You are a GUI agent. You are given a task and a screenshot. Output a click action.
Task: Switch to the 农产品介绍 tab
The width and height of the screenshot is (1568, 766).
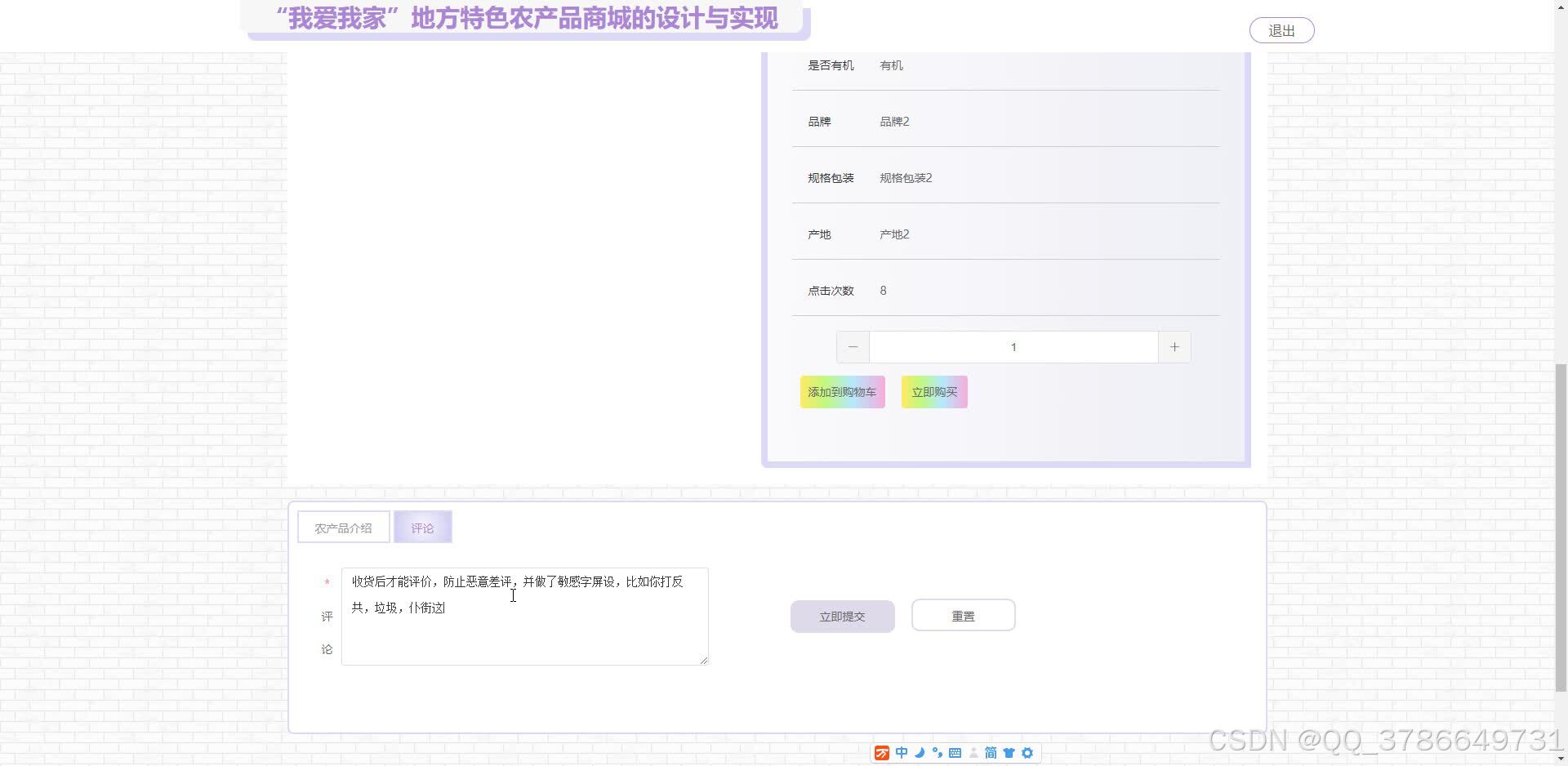coord(343,527)
